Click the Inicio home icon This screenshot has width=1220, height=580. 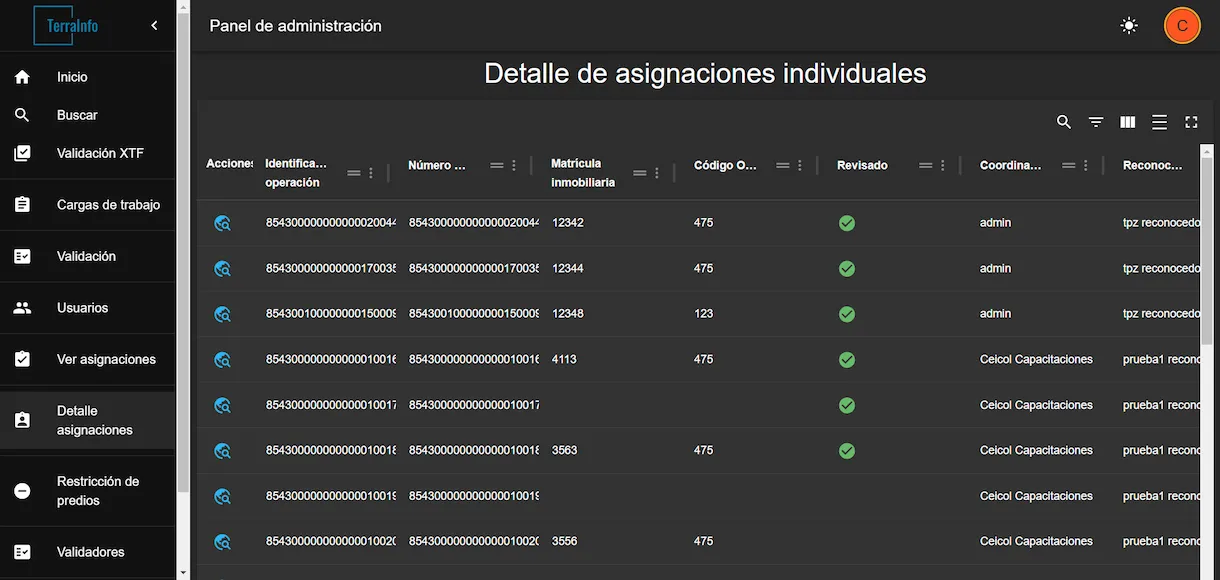(x=22, y=76)
